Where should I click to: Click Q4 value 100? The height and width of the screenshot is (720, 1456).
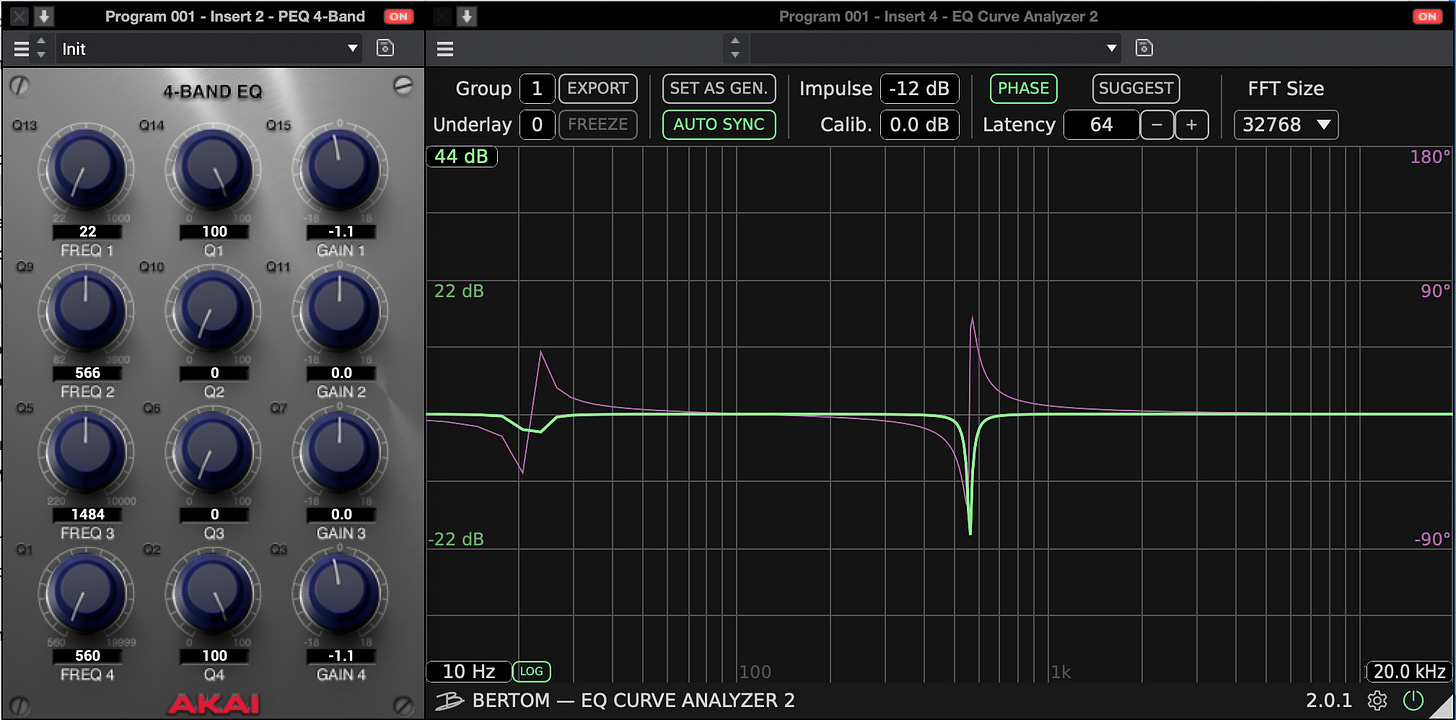[214, 656]
